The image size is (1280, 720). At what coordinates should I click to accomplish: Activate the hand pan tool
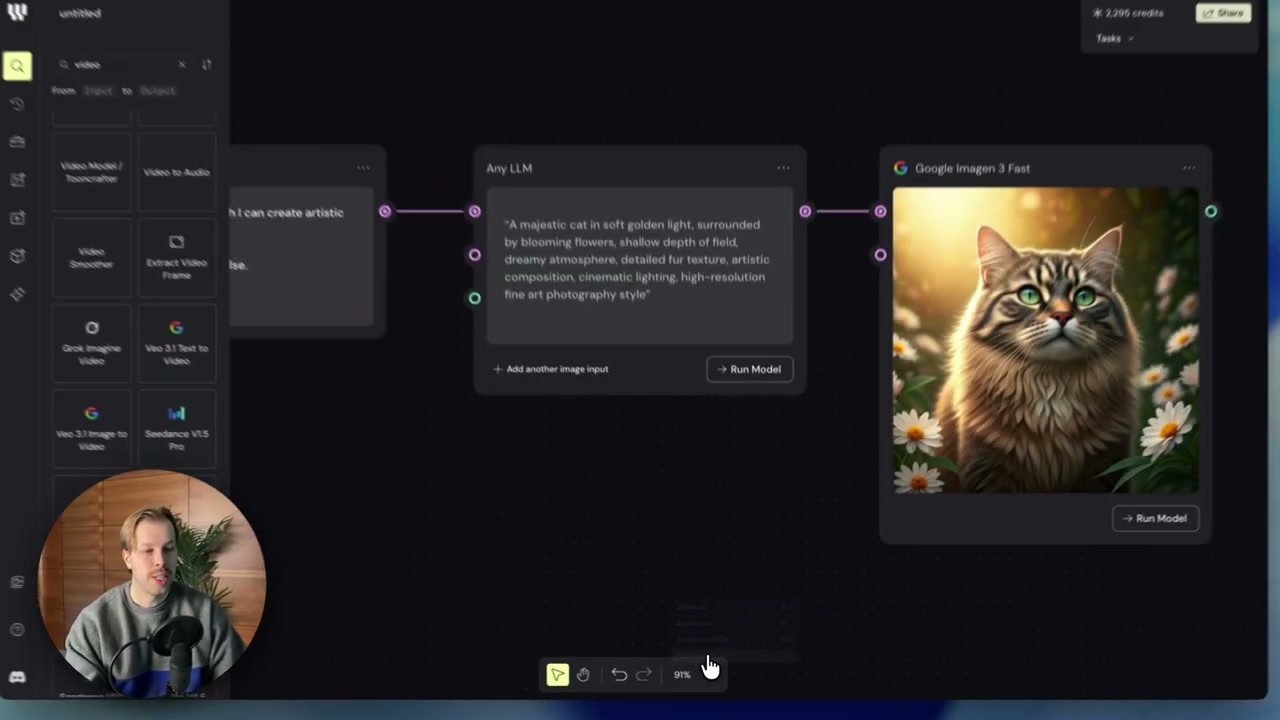click(x=583, y=675)
